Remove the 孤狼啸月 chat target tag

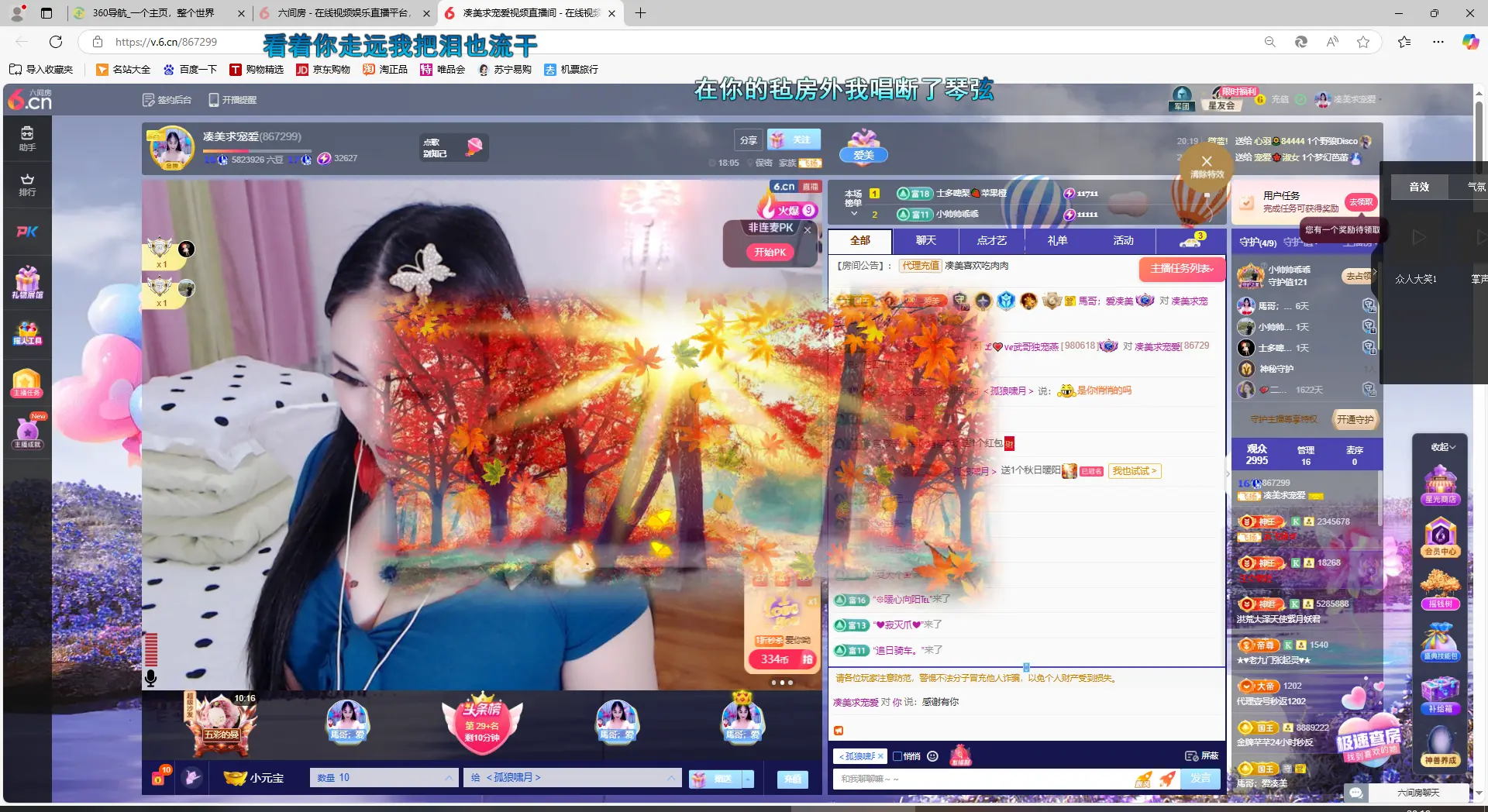coord(880,756)
